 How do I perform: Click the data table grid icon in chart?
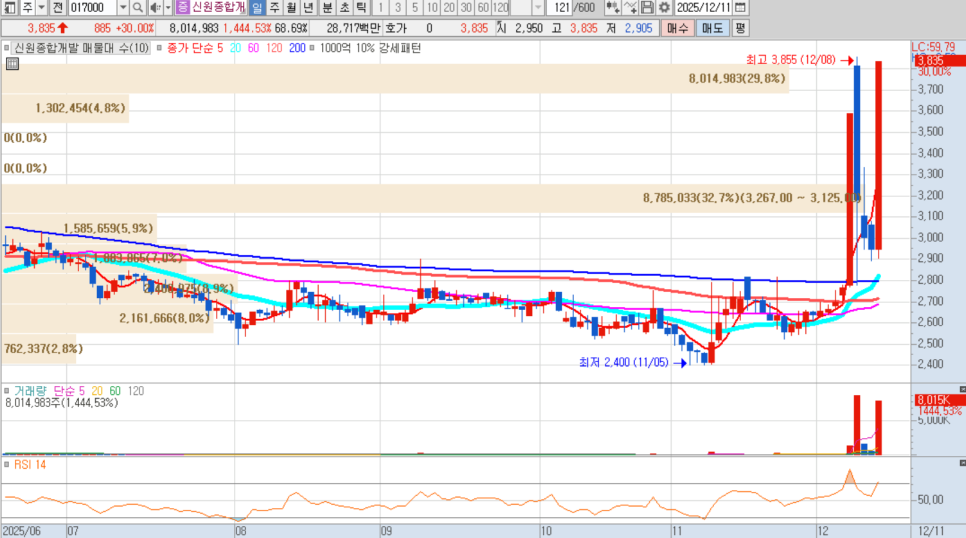pos(12,63)
